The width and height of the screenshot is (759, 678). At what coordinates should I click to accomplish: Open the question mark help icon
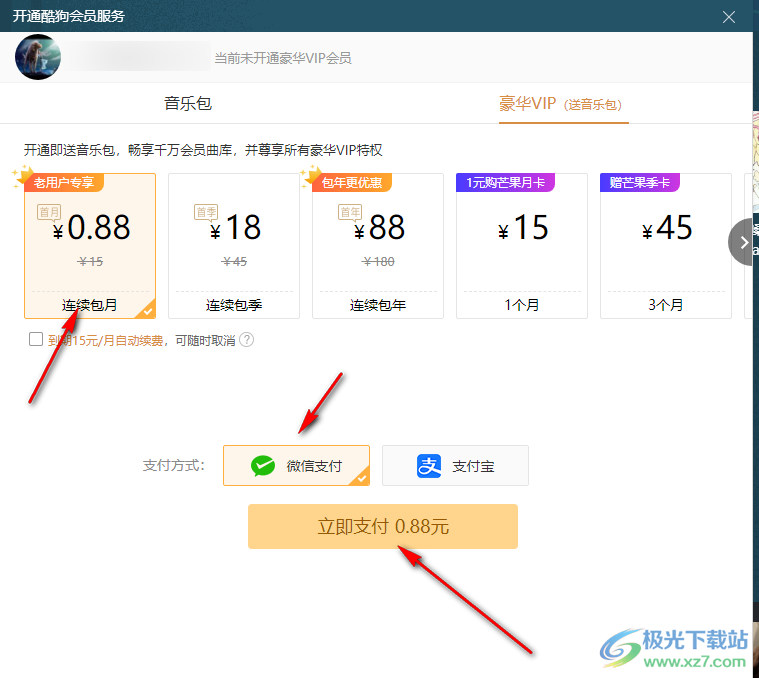pyautogui.click(x=246, y=340)
